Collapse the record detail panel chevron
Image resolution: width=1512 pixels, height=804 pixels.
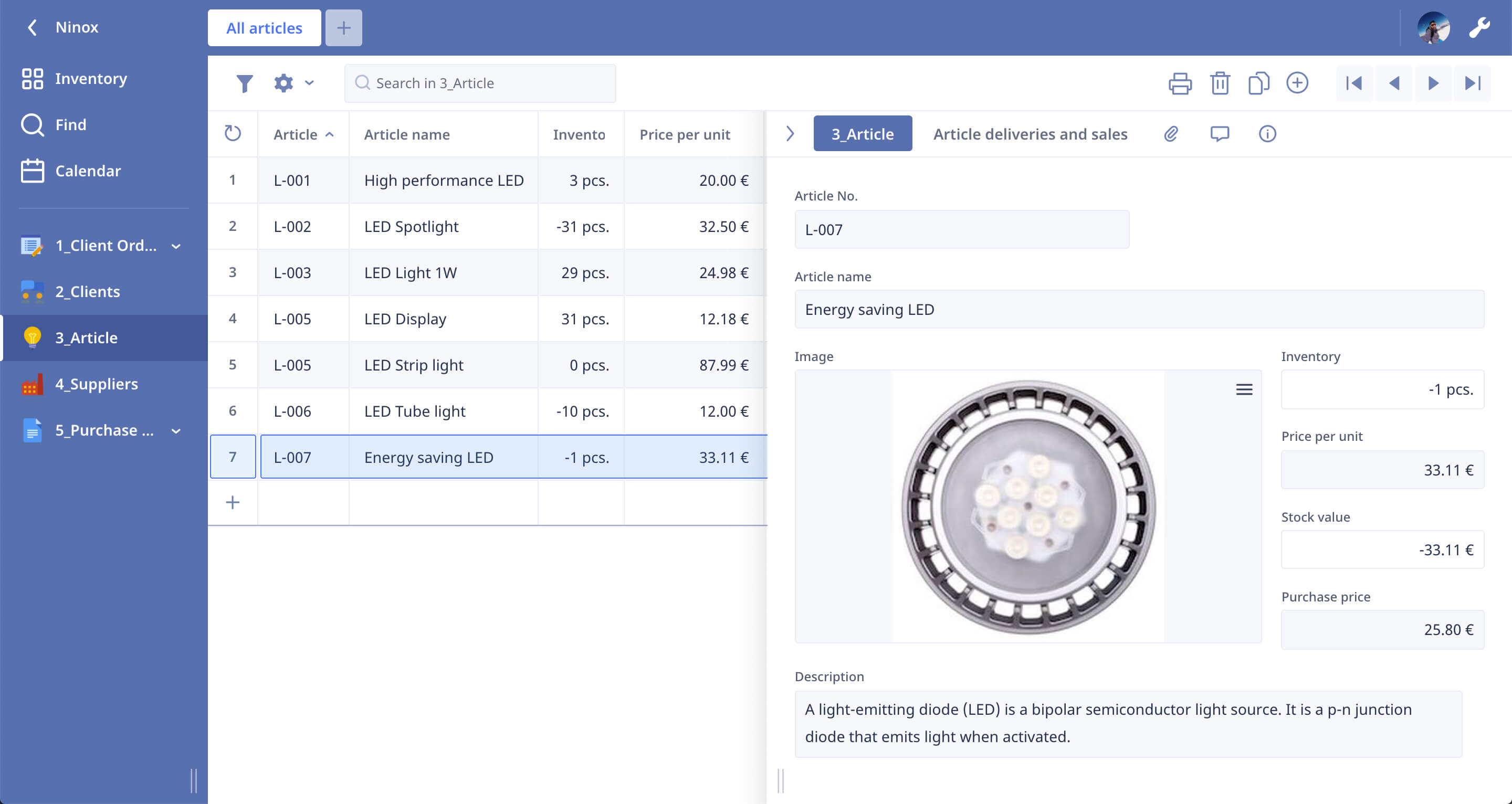coord(790,133)
